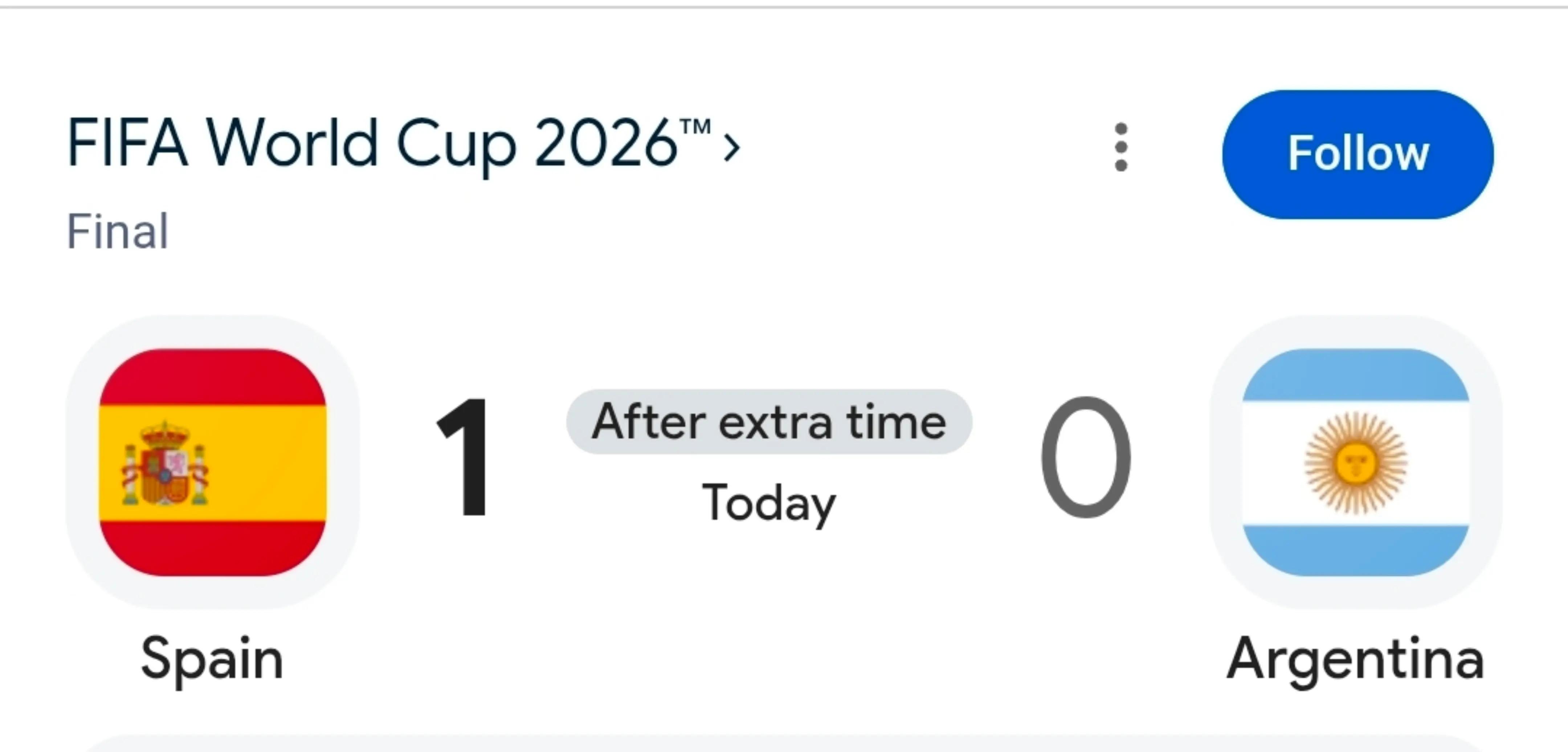Expand the chevron beside FIFA World Cup 2026
The height and width of the screenshot is (752, 1568).
731,147
